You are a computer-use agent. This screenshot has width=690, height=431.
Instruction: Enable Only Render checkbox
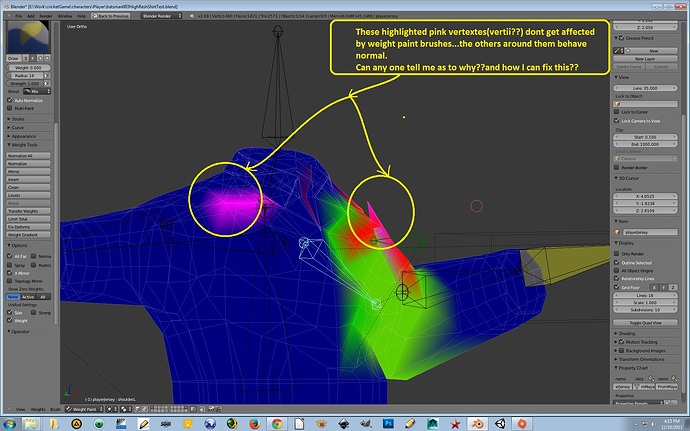pos(617,254)
